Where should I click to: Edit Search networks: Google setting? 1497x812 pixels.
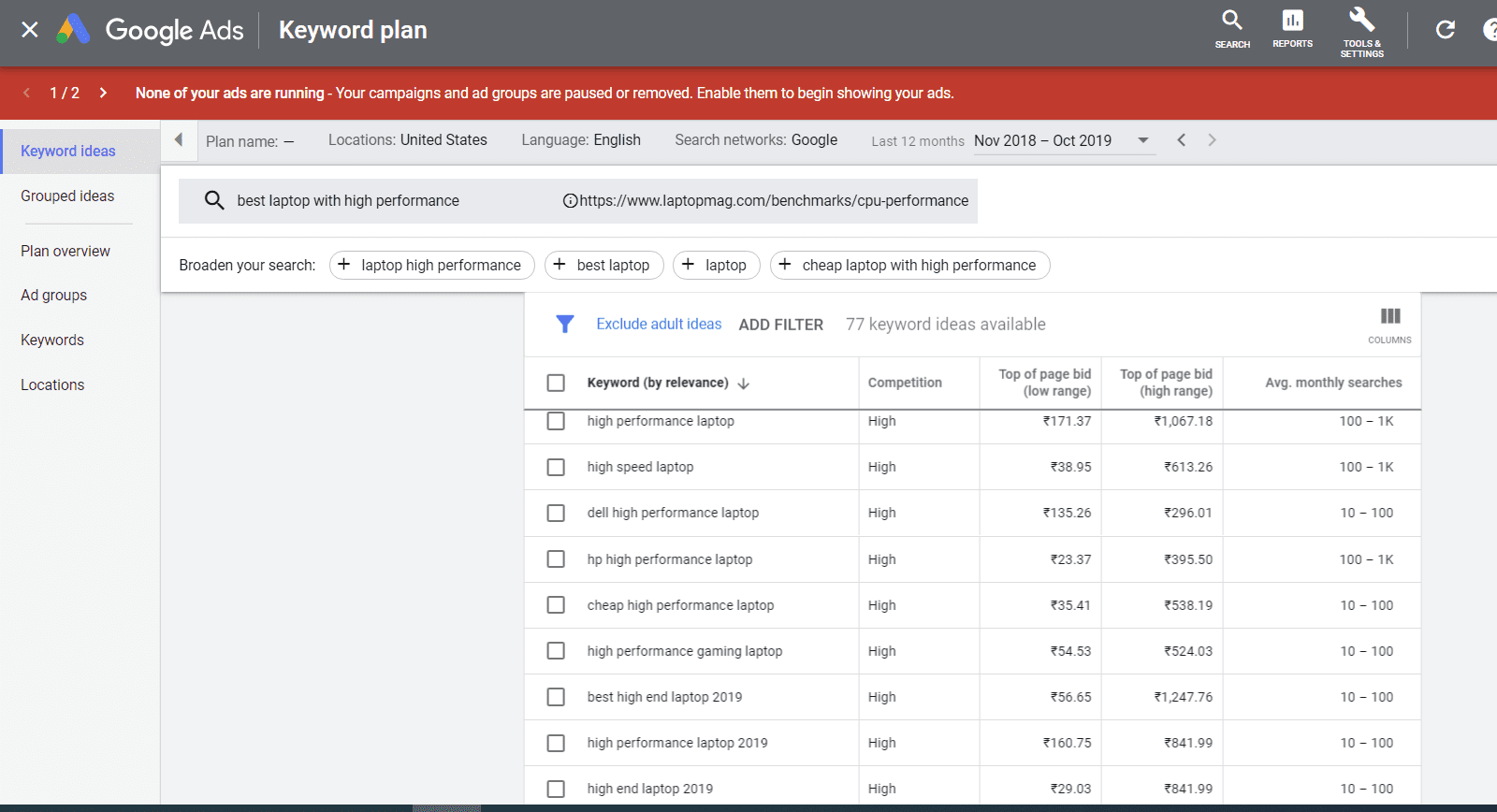point(756,140)
